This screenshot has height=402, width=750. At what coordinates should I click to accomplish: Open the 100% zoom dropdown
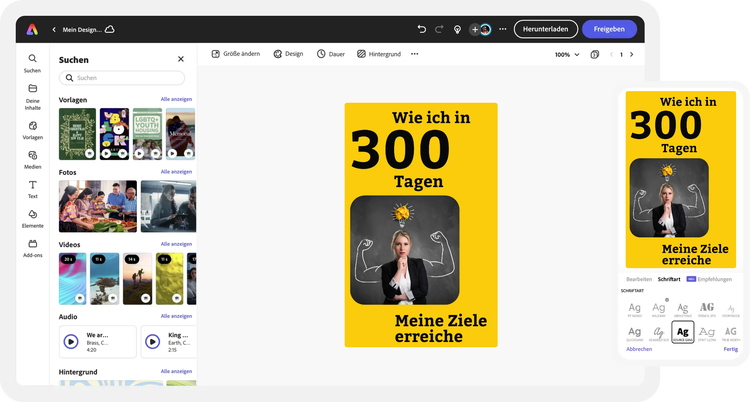567,55
